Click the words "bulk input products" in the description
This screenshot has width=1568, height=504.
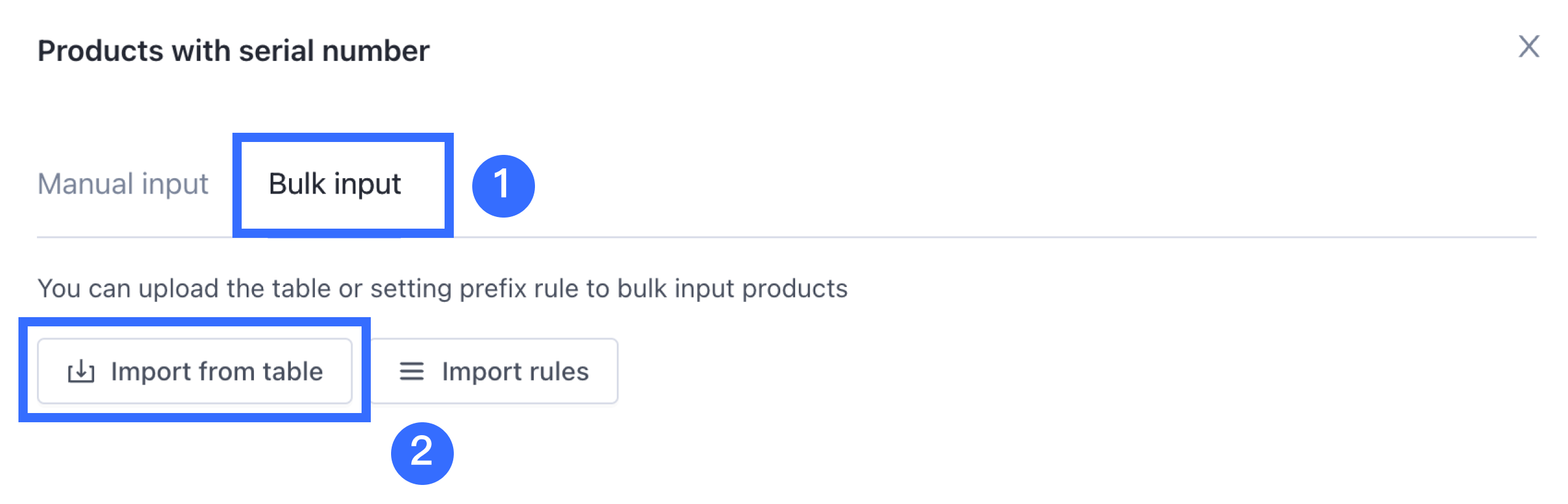(x=732, y=288)
